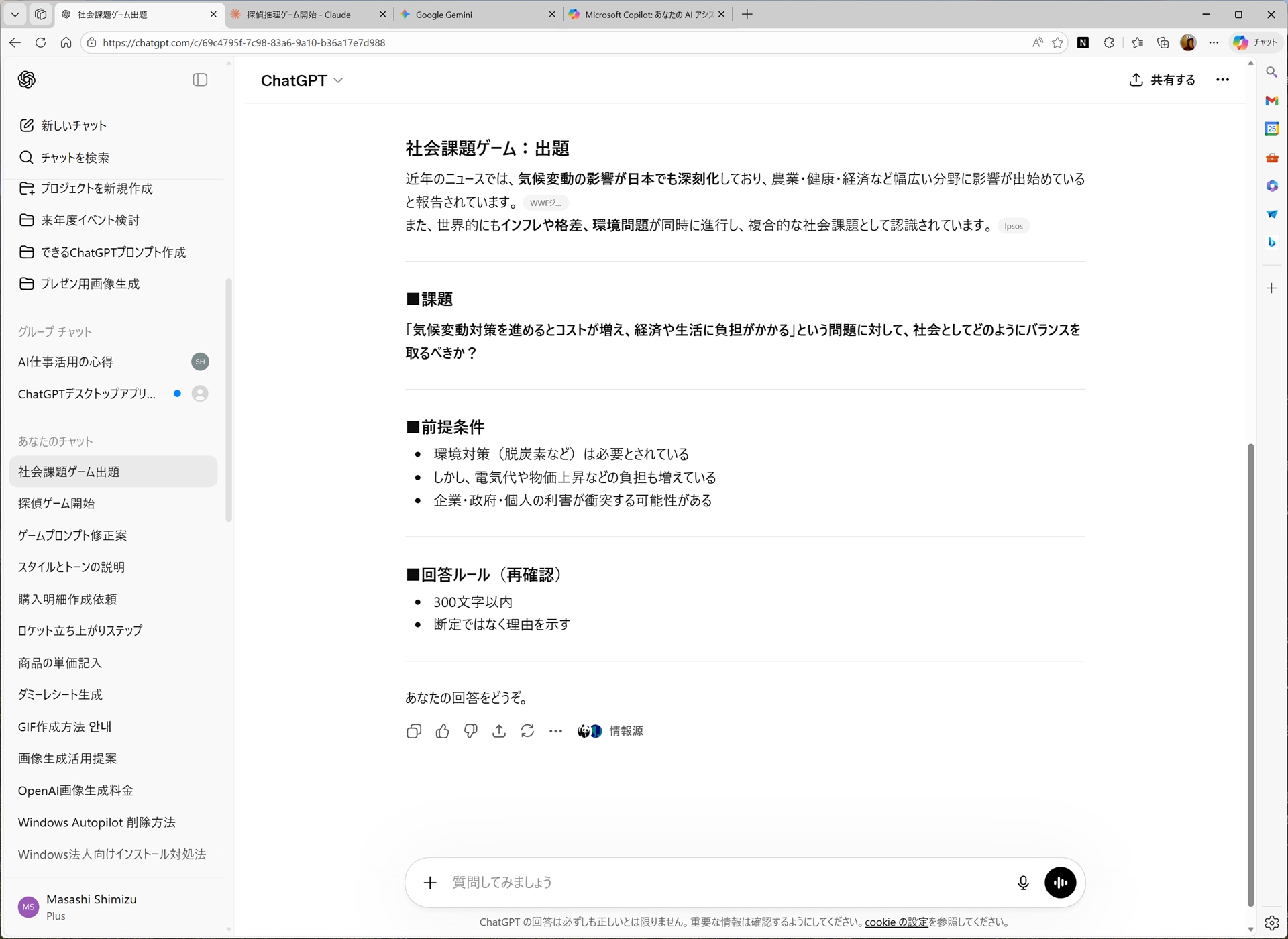
Task: Select the 探偵ゲーム開始 chat history item
Action: click(56, 503)
